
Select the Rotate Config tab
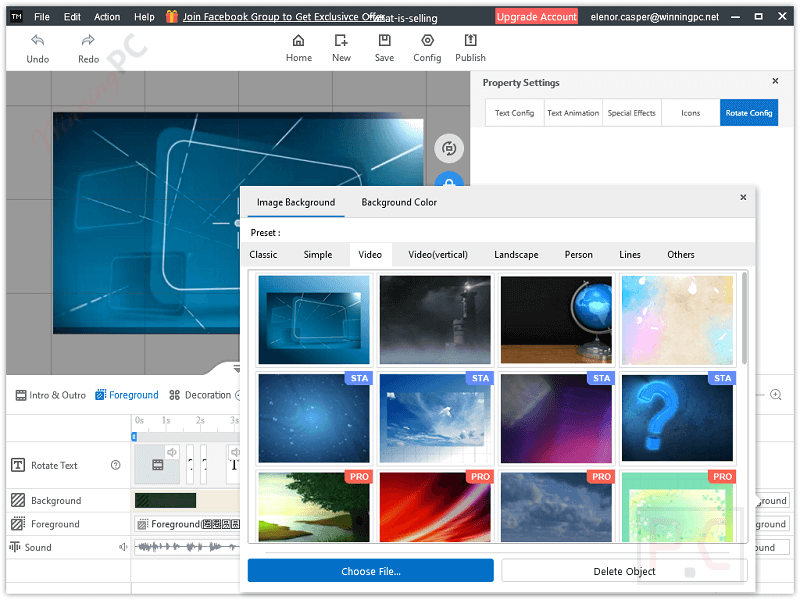tap(748, 113)
